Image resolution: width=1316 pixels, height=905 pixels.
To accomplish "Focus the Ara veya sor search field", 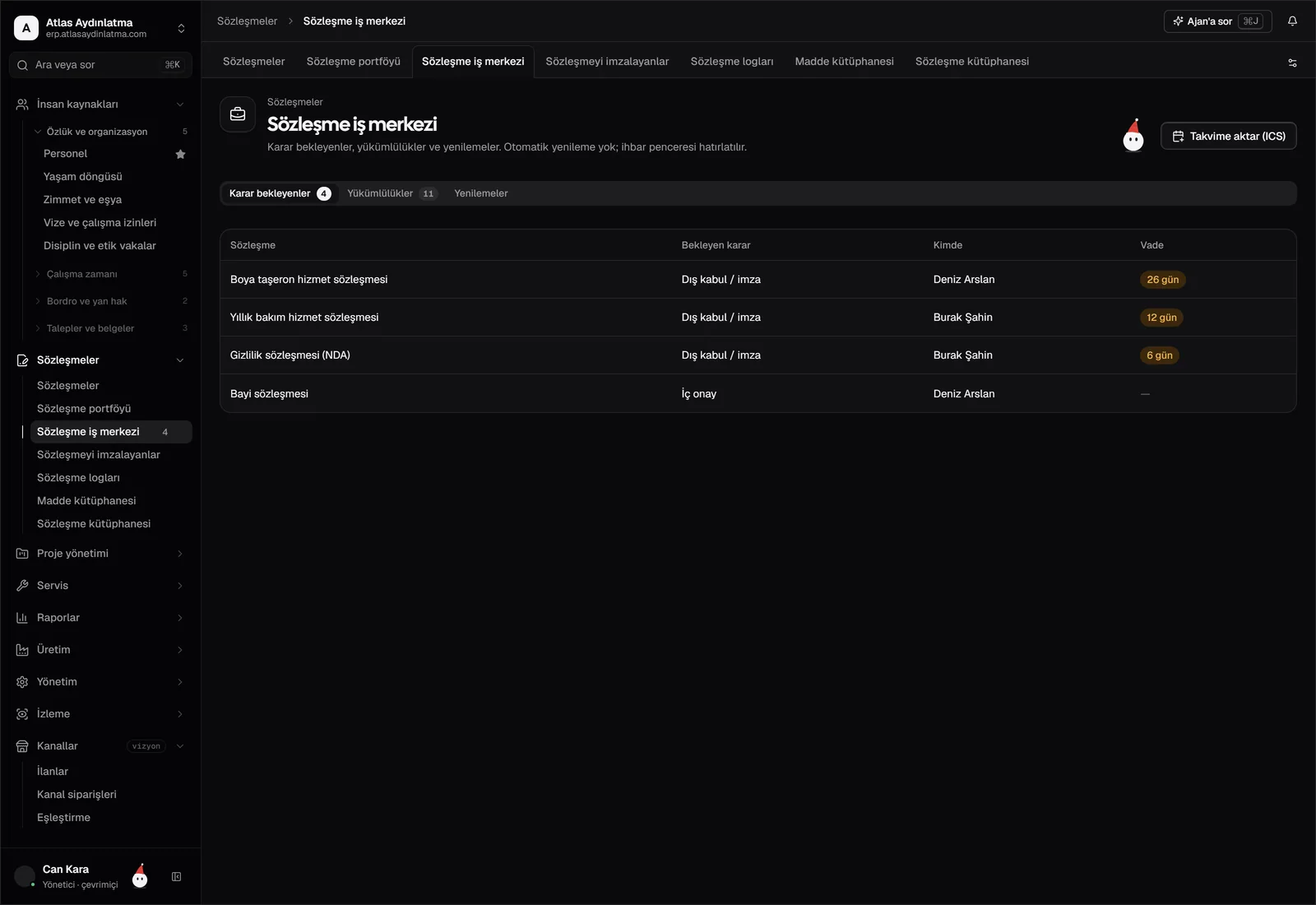I will pyautogui.click(x=100, y=65).
